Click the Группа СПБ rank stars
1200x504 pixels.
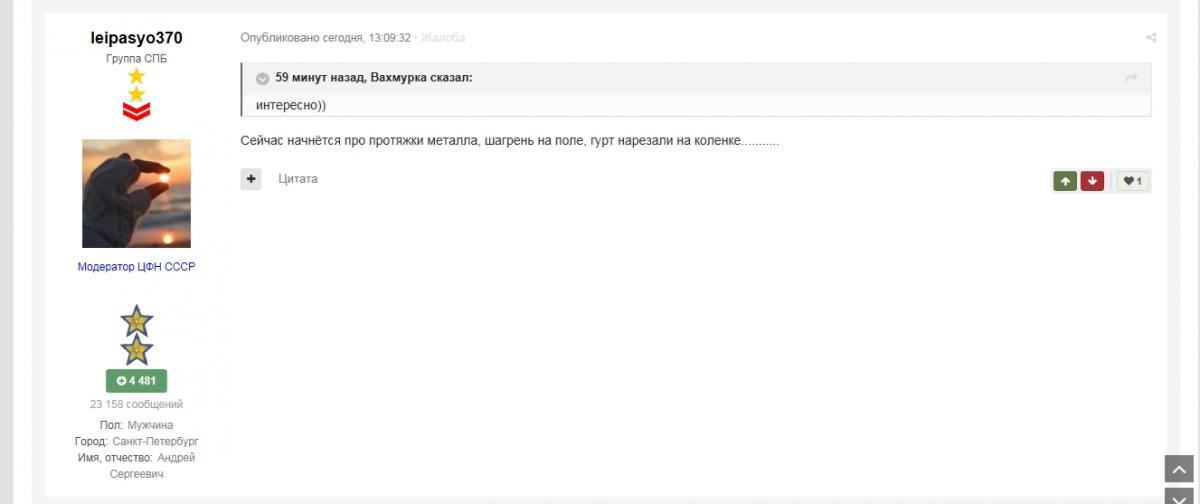[x=136, y=85]
